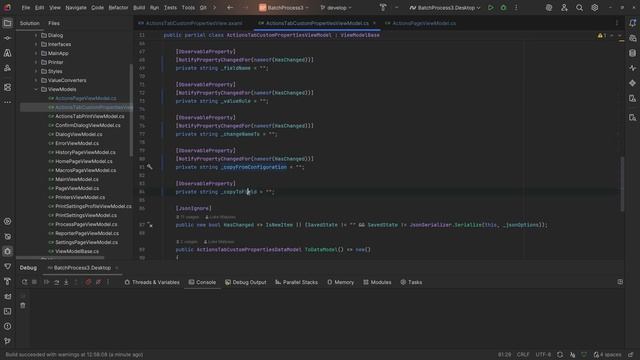The image size is (640, 360).
Task: Expand the Printer folder
Action: pos(36,62)
